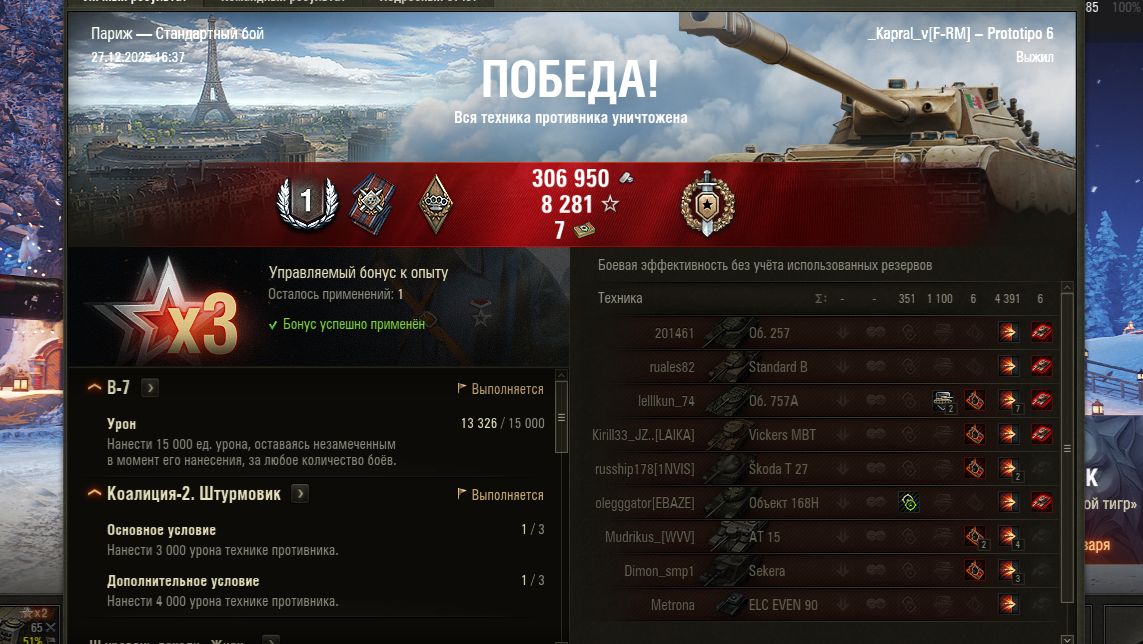The image size is (1143, 644).
Task: Open Коалиция-2. Штурмовик details arrow button
Action: pyautogui.click(x=300, y=494)
